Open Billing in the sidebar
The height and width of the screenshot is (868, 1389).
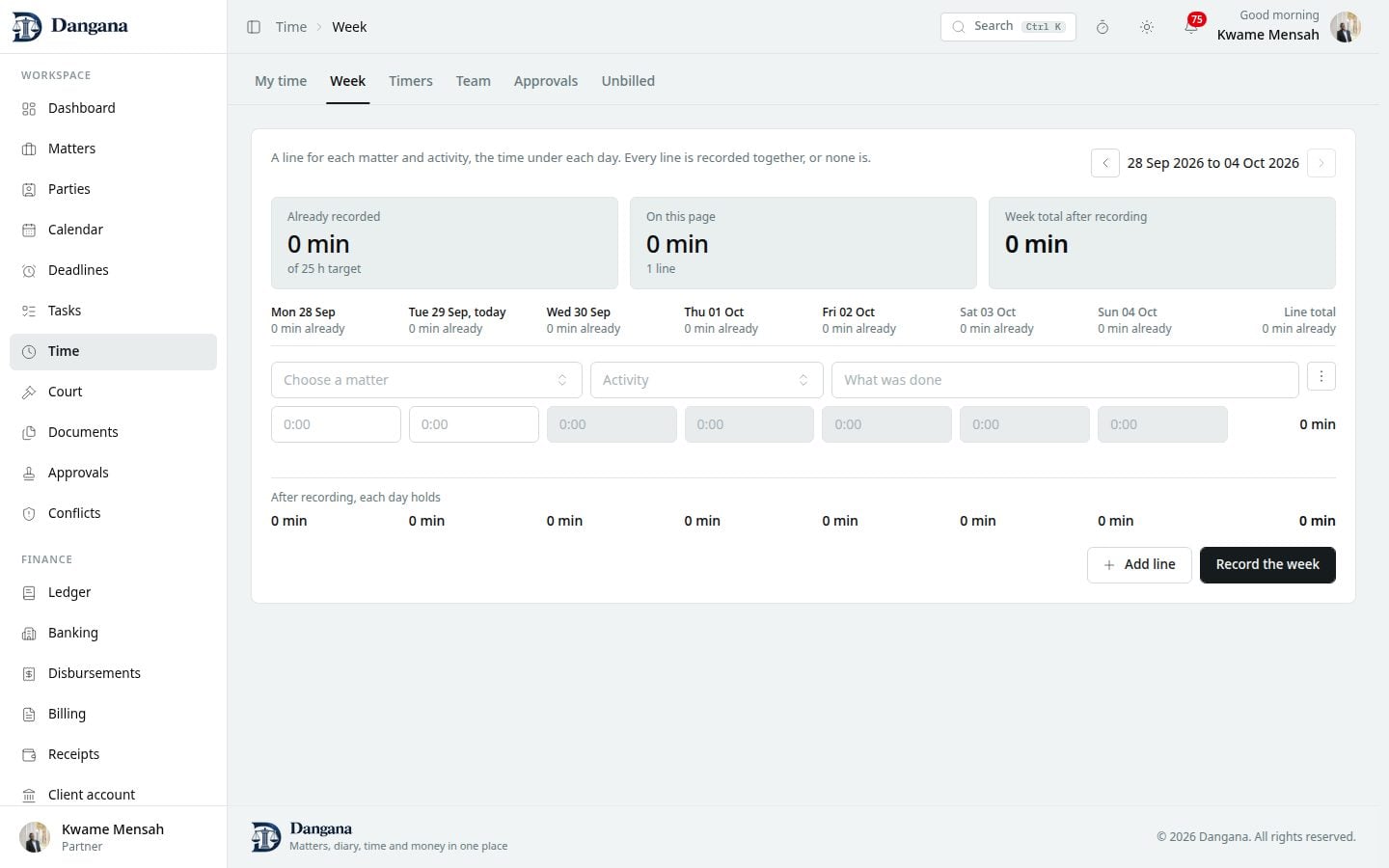[x=113, y=714]
